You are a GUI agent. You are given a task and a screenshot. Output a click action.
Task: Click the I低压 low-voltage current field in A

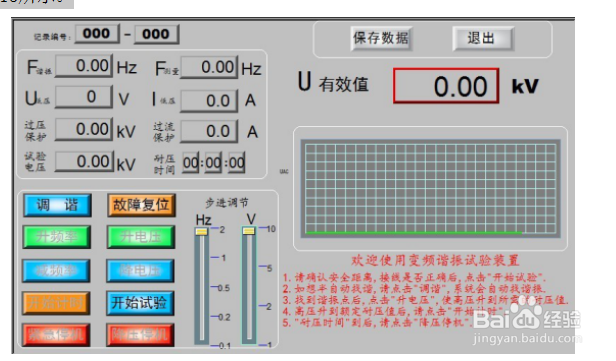(209, 101)
